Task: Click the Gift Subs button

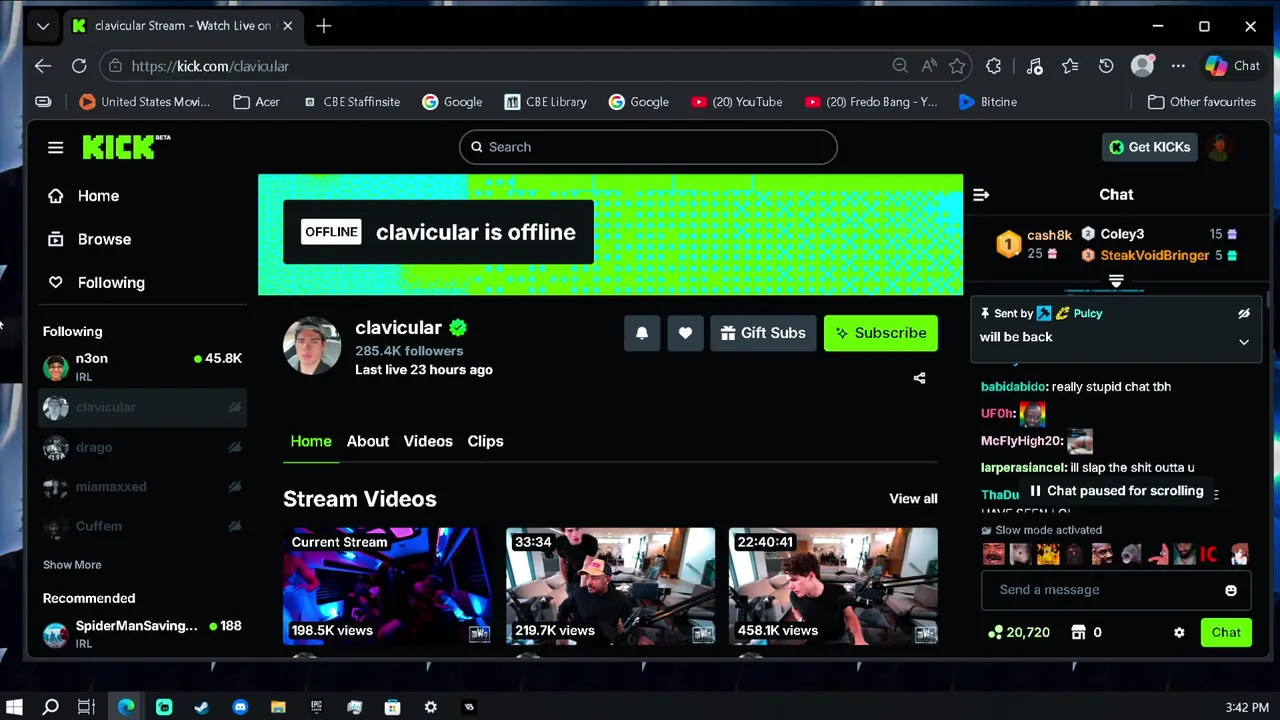Action: [x=763, y=333]
